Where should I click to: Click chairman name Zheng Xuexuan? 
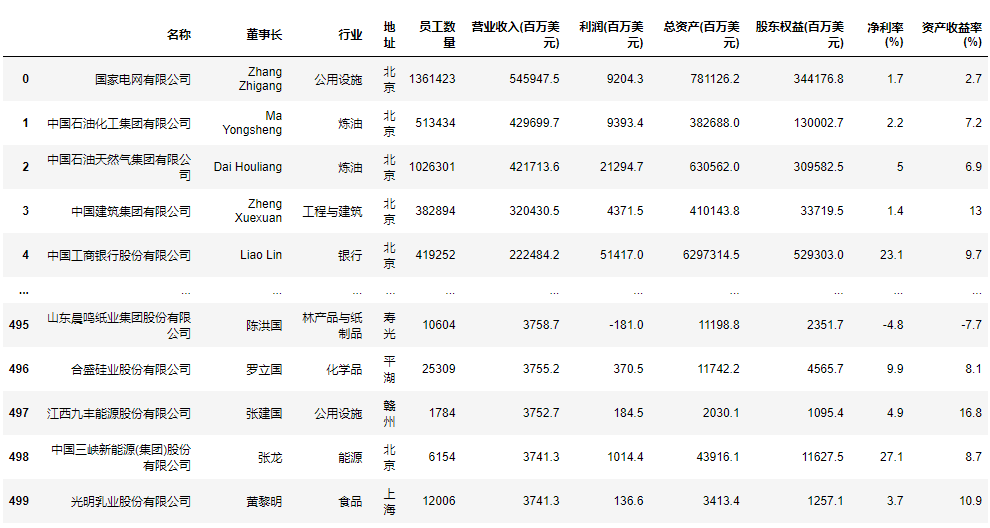[x=258, y=211]
